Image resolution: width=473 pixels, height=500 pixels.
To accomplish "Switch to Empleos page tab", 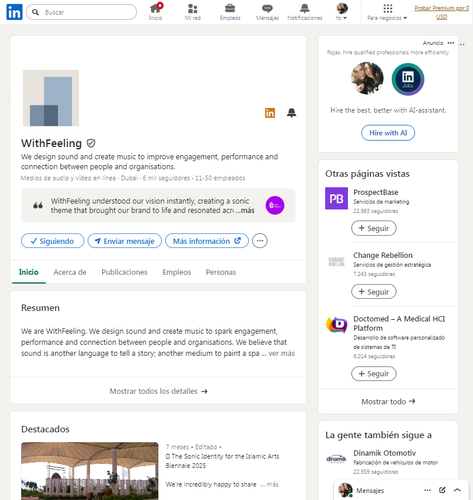I will 177,272.
